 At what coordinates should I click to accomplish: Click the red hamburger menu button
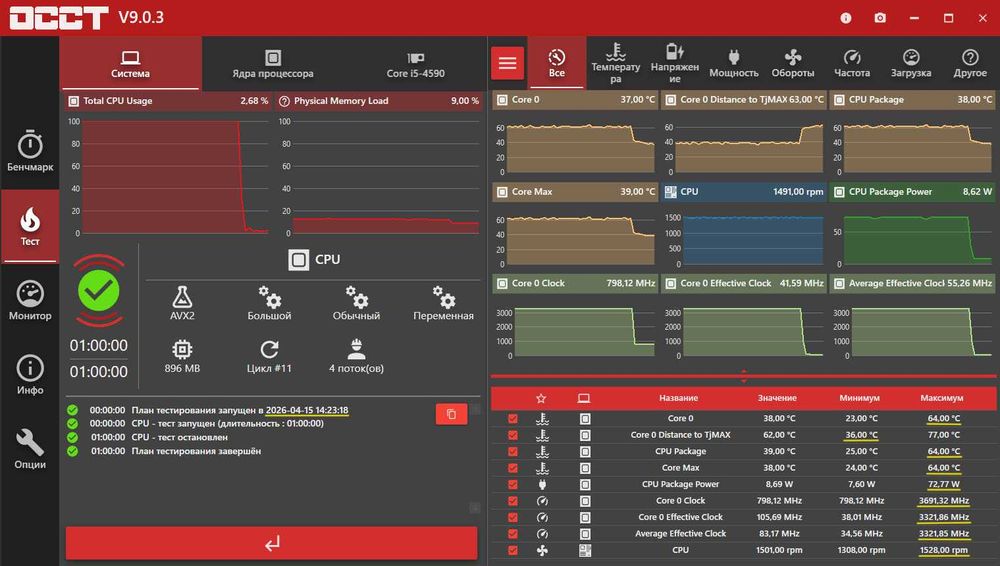point(508,63)
